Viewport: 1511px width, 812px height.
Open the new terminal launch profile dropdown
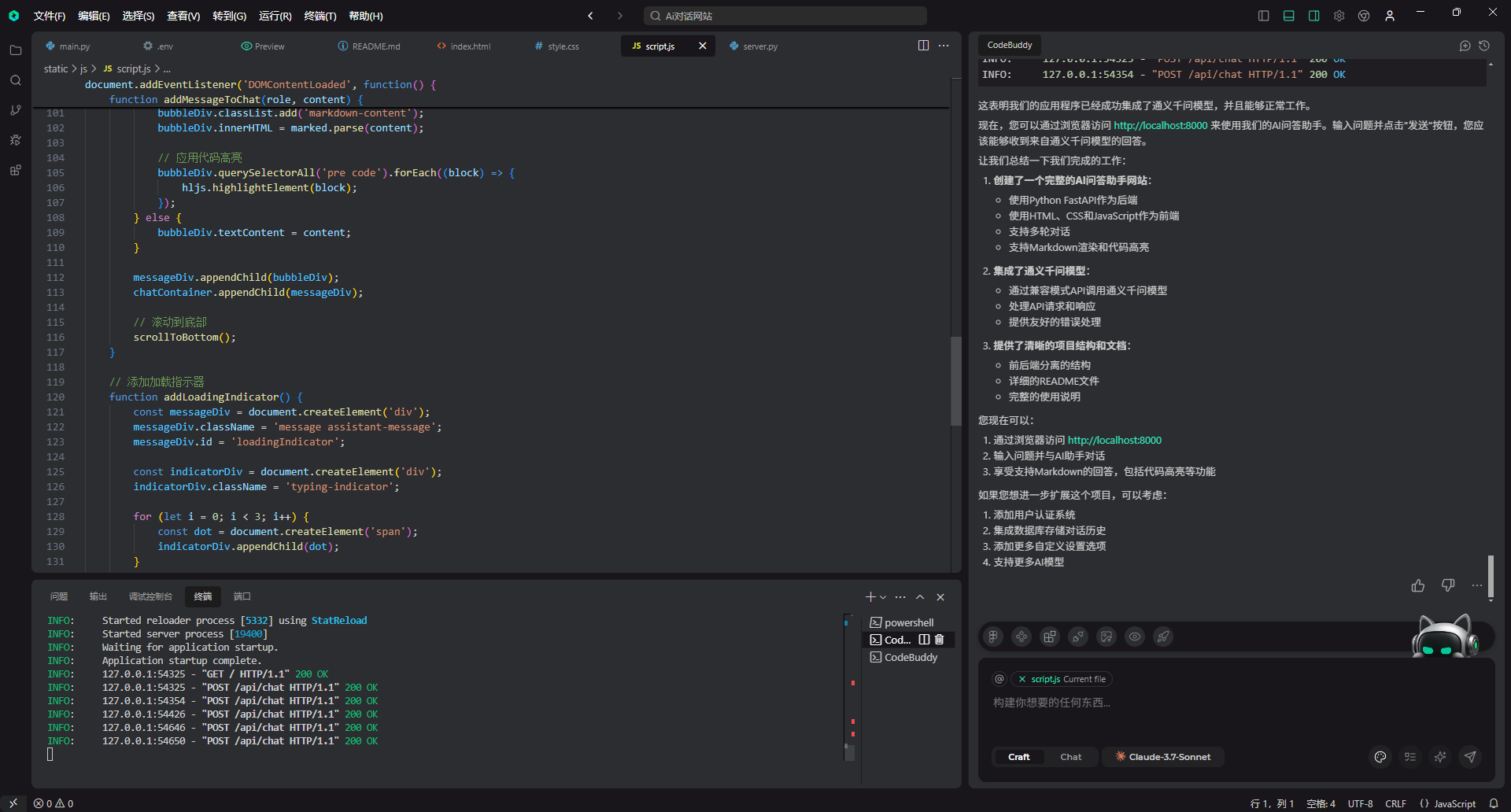[884, 597]
